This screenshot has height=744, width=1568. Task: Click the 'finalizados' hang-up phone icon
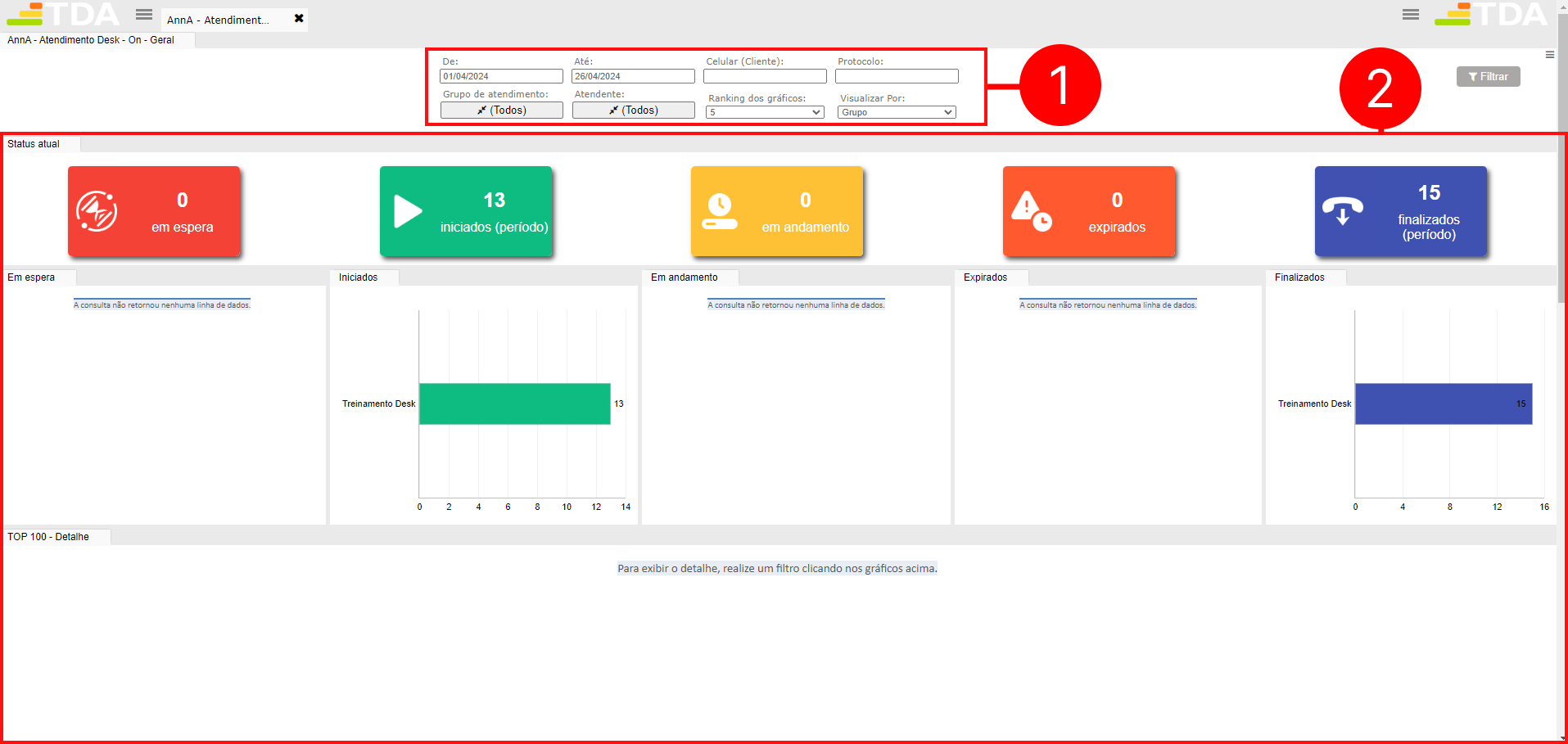(1343, 210)
